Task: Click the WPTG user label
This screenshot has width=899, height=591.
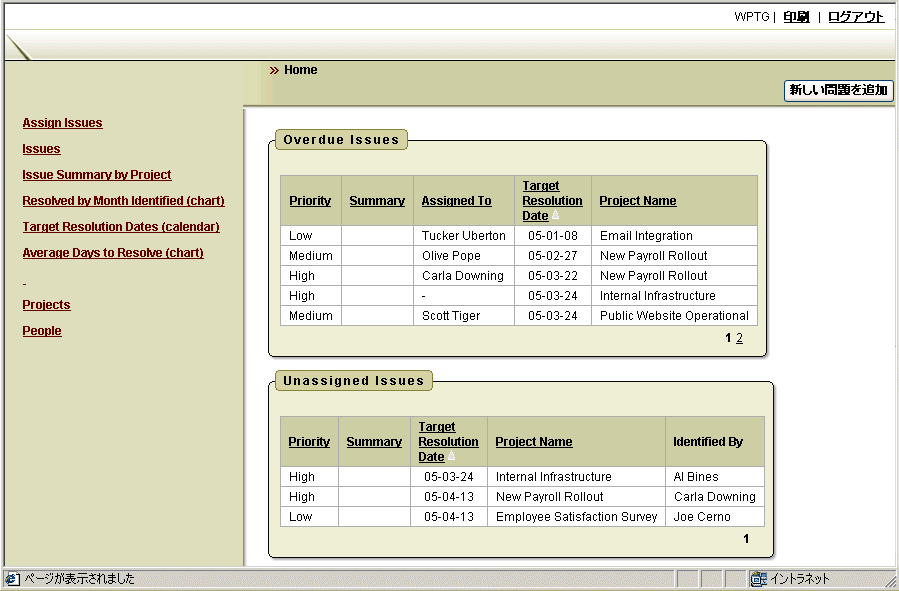Action: 751,17
